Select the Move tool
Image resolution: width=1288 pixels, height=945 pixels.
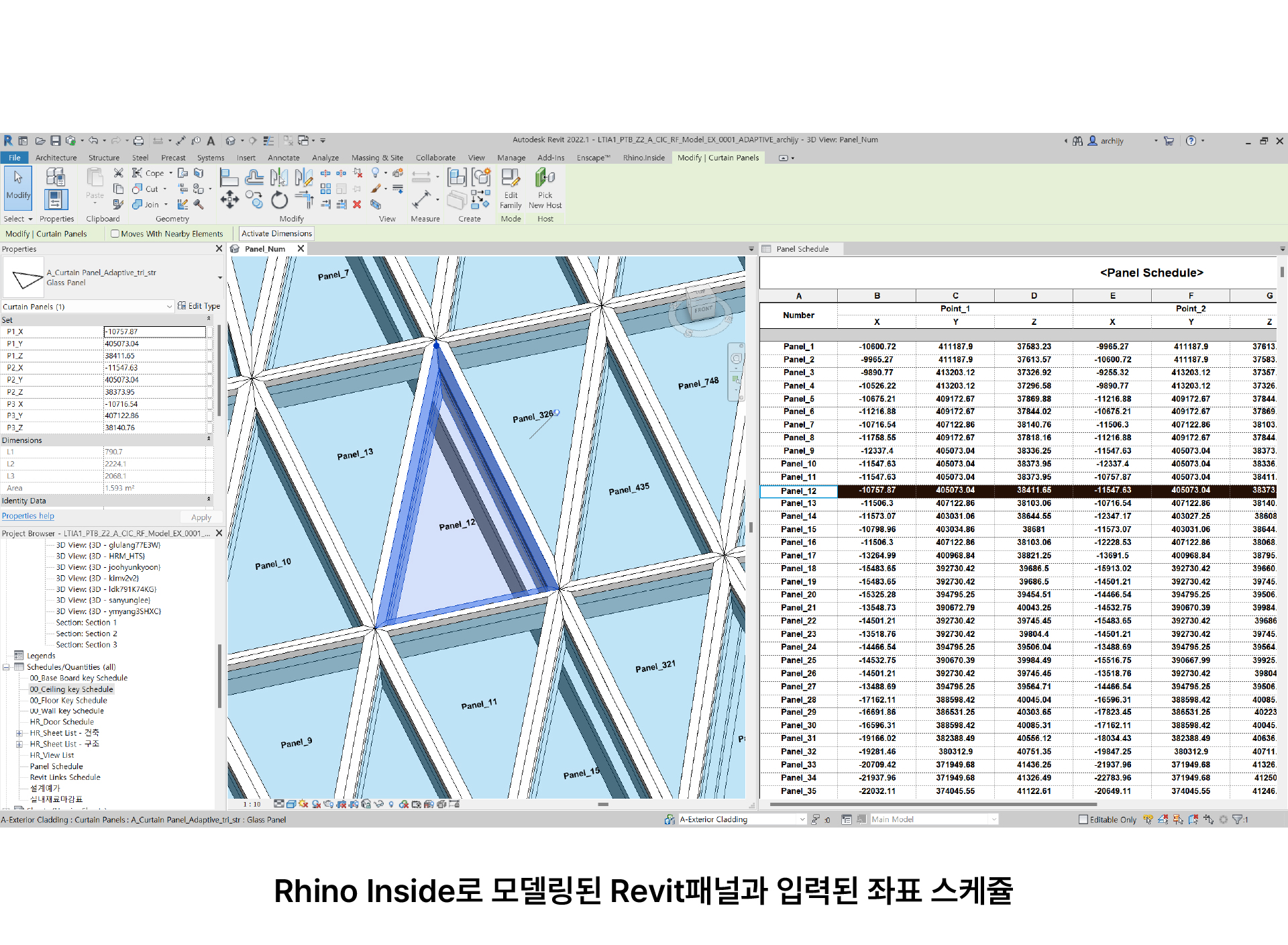pos(229,199)
